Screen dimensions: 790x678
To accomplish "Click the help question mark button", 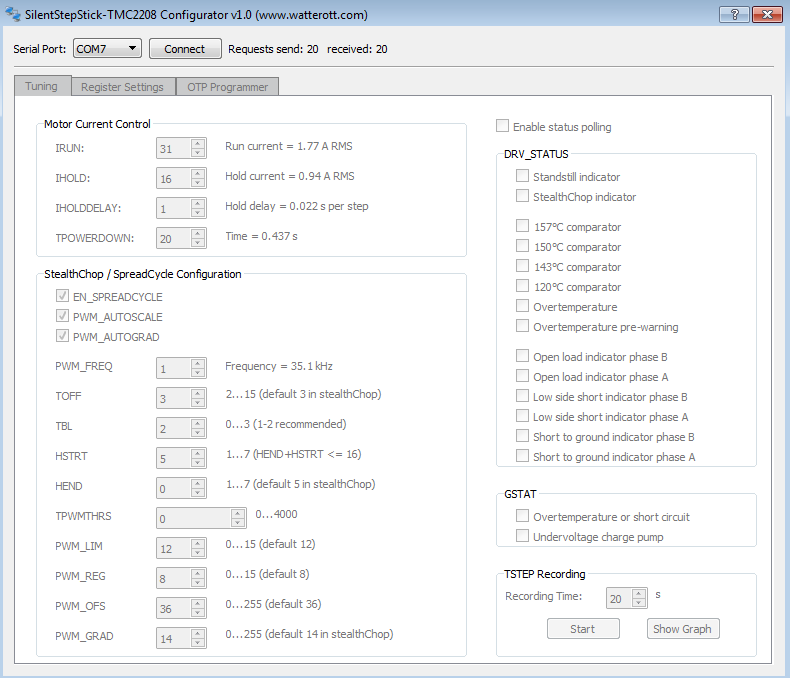I will coord(735,15).
